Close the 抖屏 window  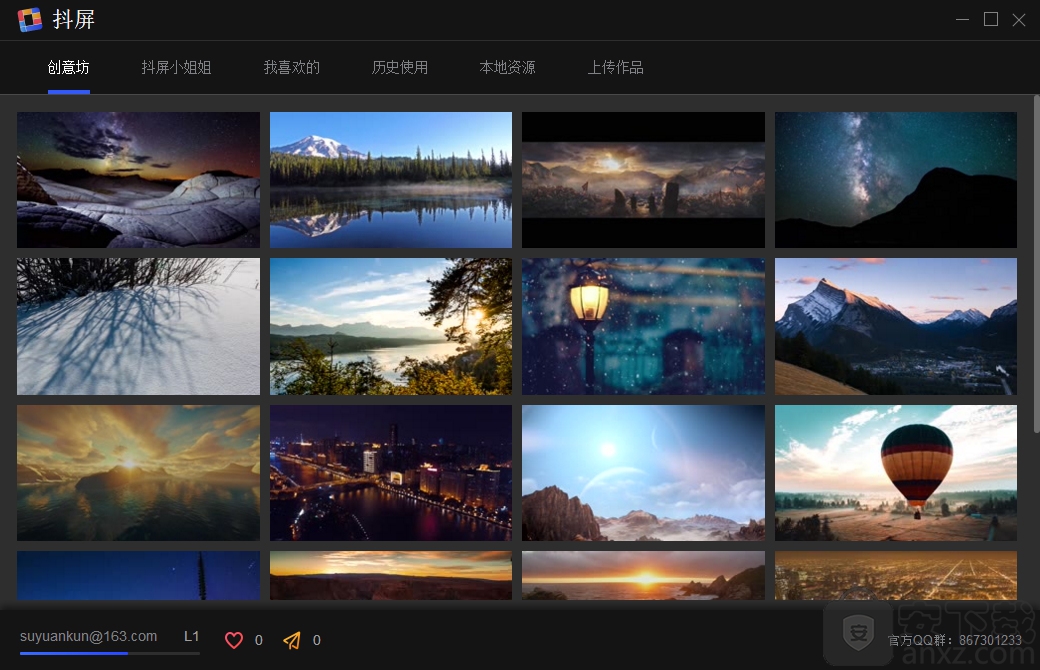tap(1019, 20)
